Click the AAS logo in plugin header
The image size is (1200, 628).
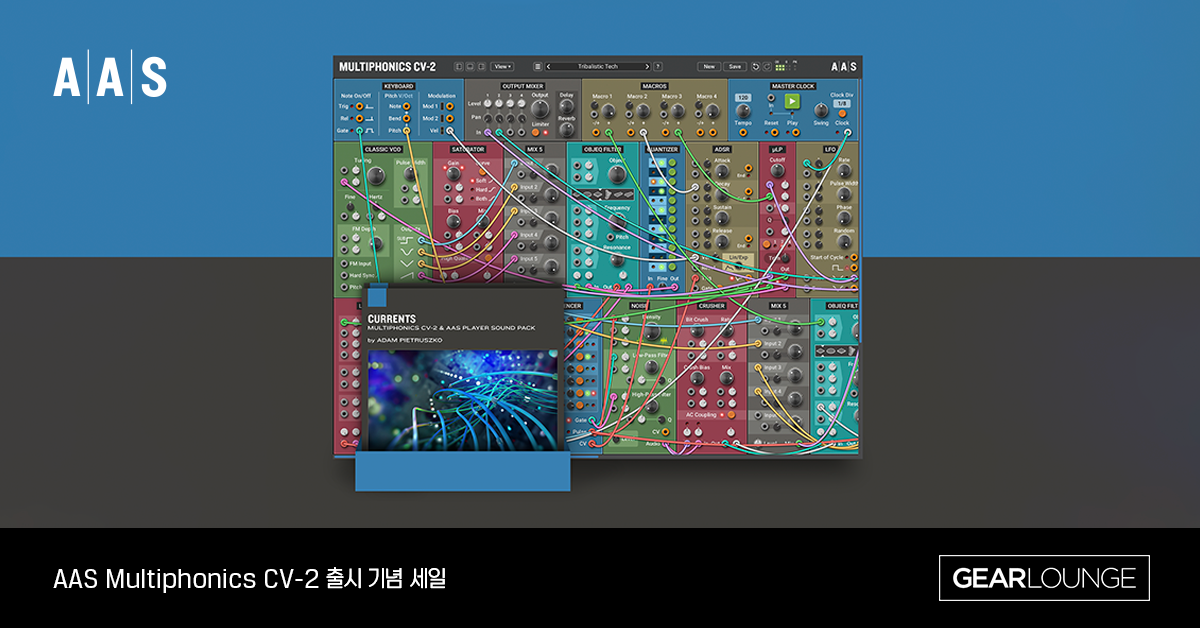click(x=843, y=67)
